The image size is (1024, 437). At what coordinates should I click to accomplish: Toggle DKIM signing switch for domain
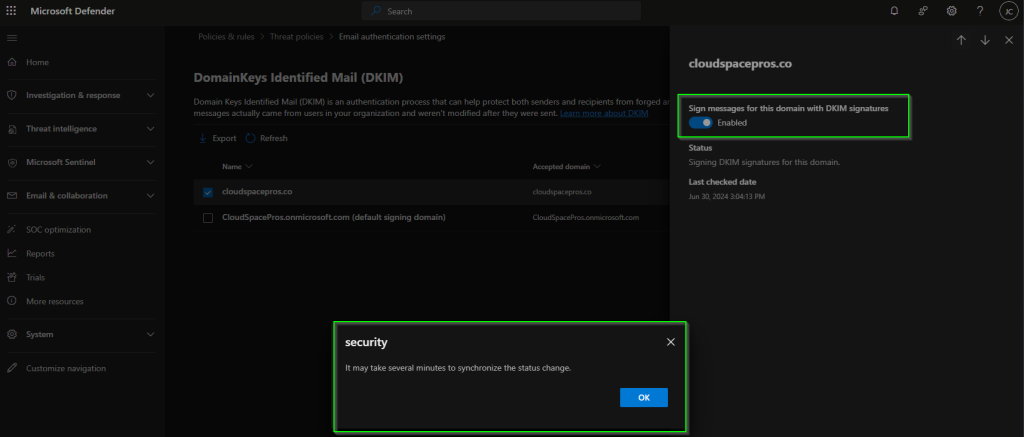click(x=701, y=123)
